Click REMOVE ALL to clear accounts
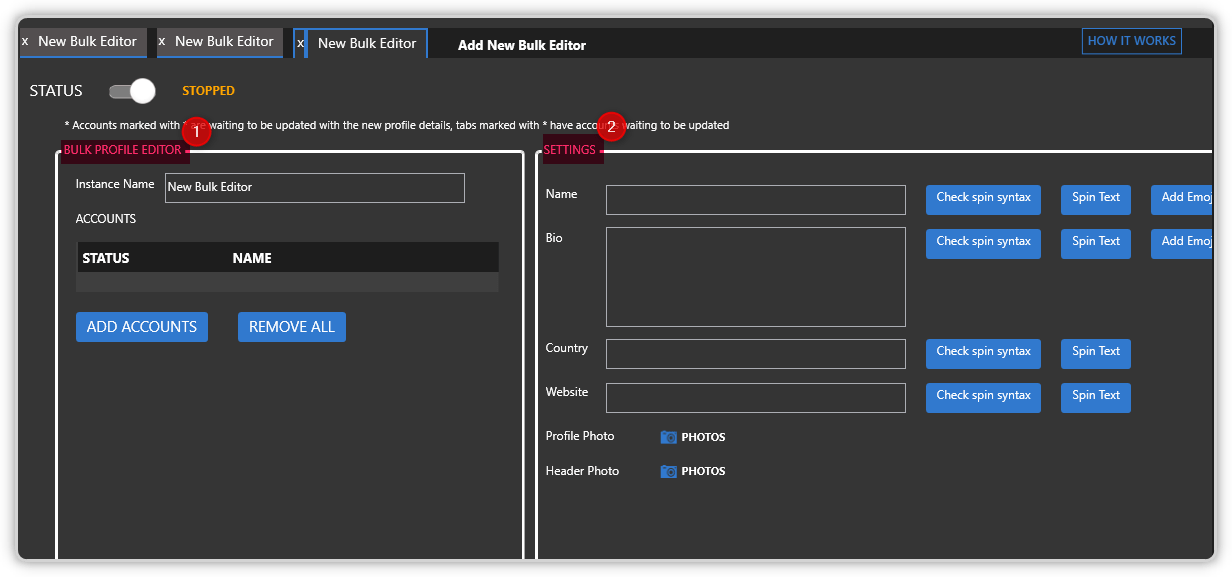The height and width of the screenshot is (577, 1232). coord(291,326)
